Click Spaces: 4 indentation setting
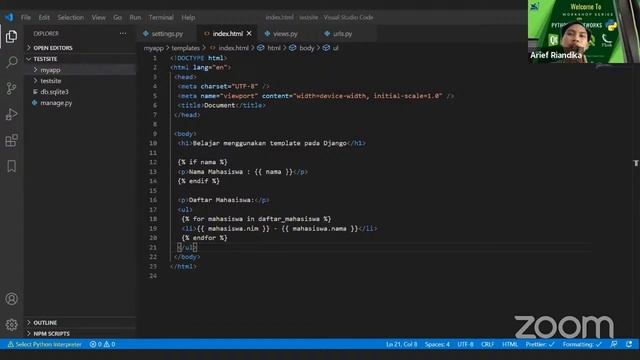The height and width of the screenshot is (360, 640). tap(437, 344)
